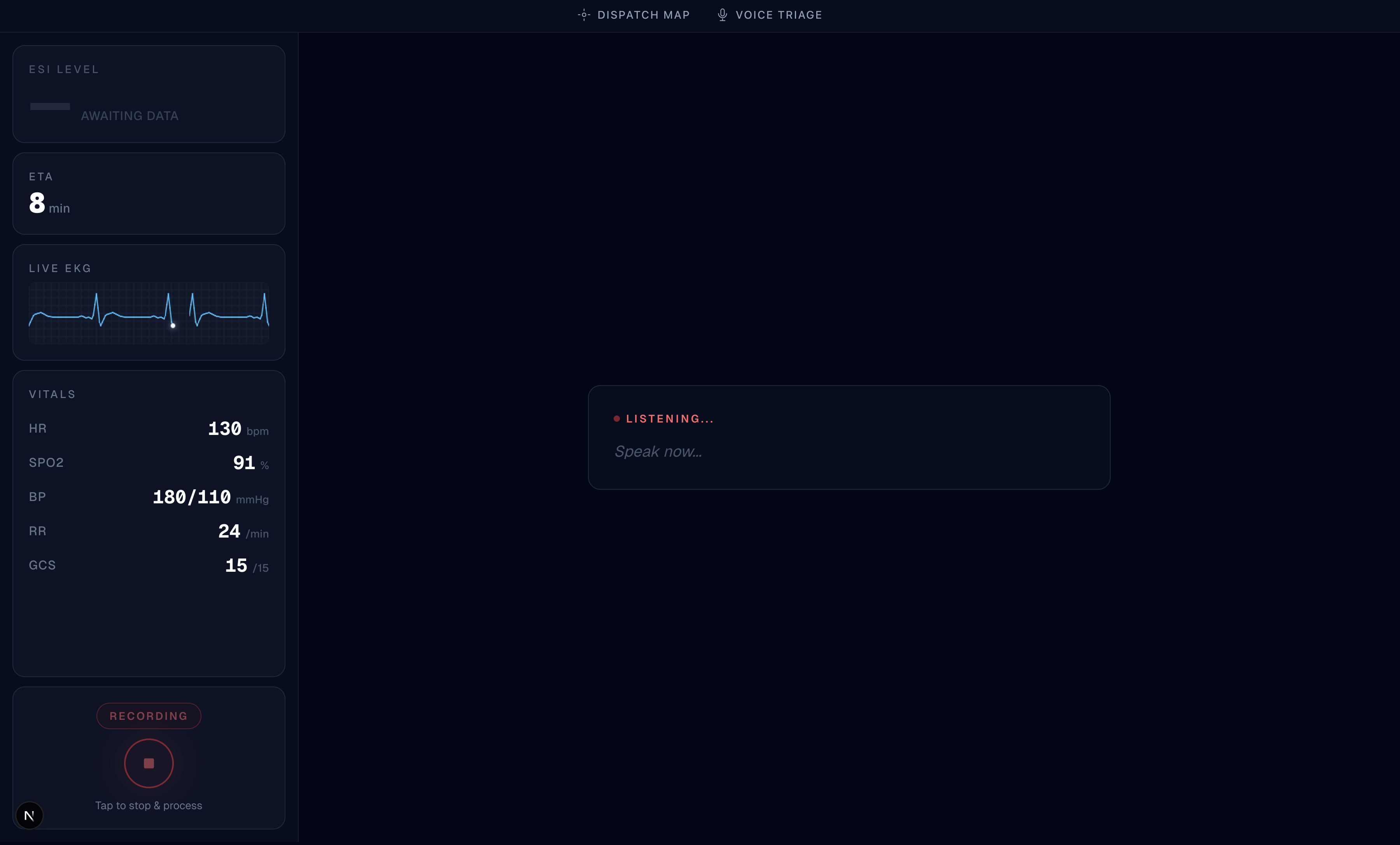Select the BP 180/110 mmHg reading

coord(191,497)
